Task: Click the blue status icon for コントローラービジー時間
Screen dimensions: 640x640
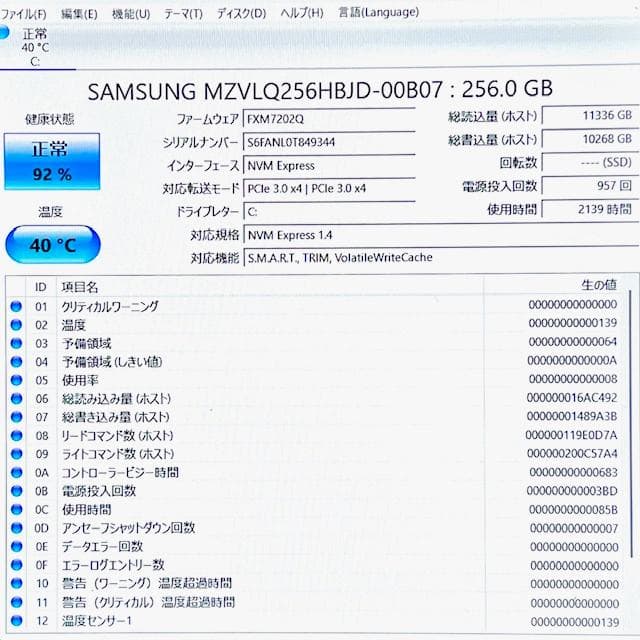Action: (x=16, y=472)
